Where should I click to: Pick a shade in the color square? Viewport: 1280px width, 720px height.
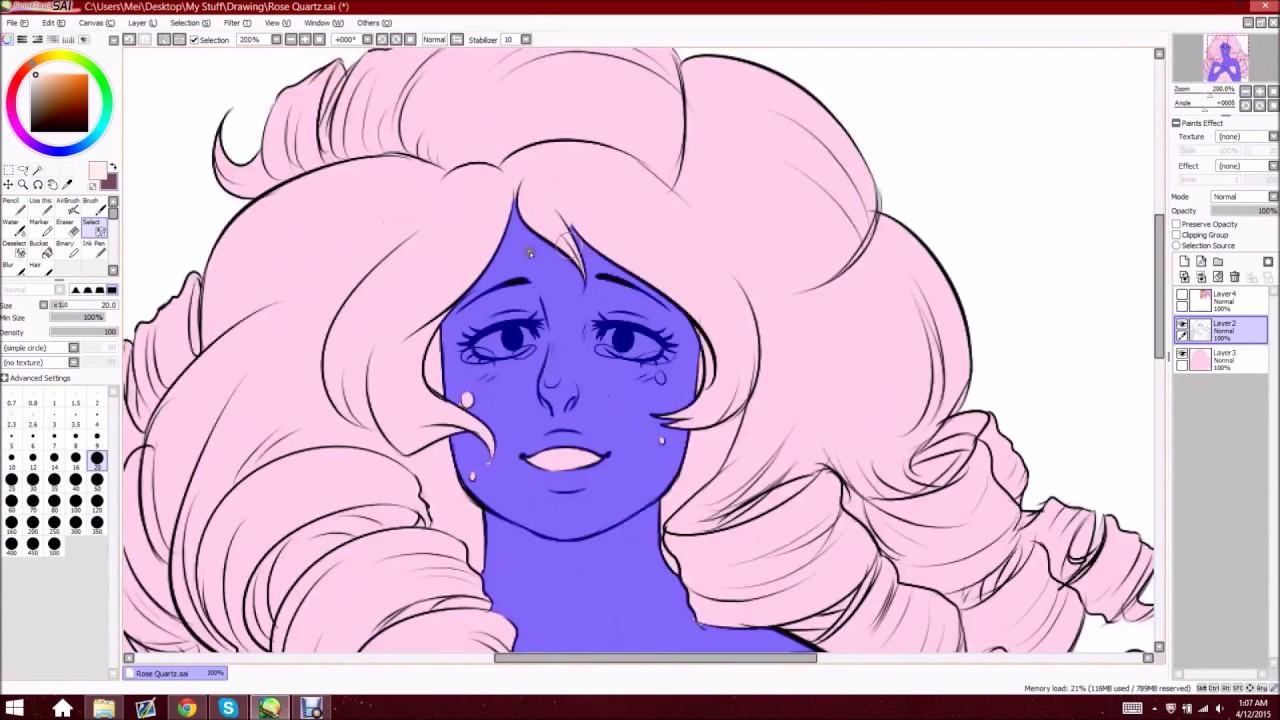59,104
